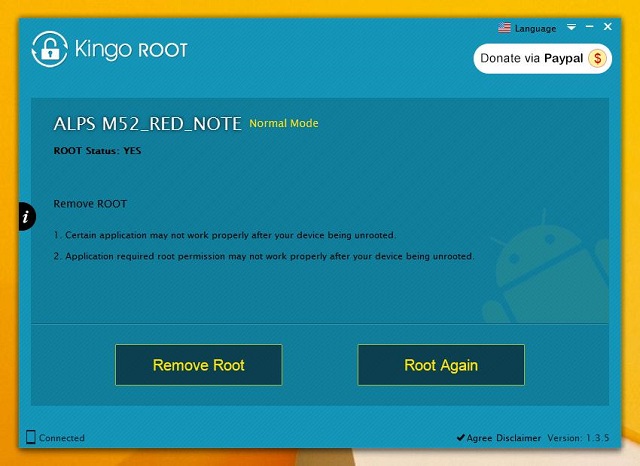The image size is (640, 466).
Task: Click Donate via Paypal
Action: click(532, 59)
